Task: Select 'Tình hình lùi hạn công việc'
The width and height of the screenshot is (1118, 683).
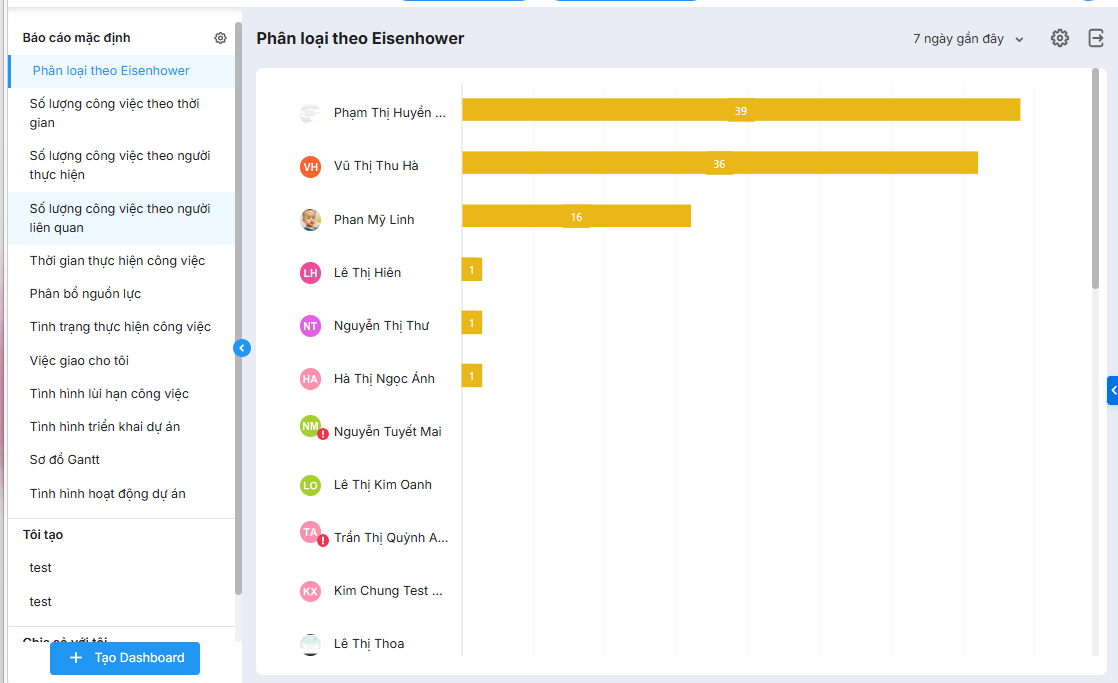Action: (x=109, y=394)
